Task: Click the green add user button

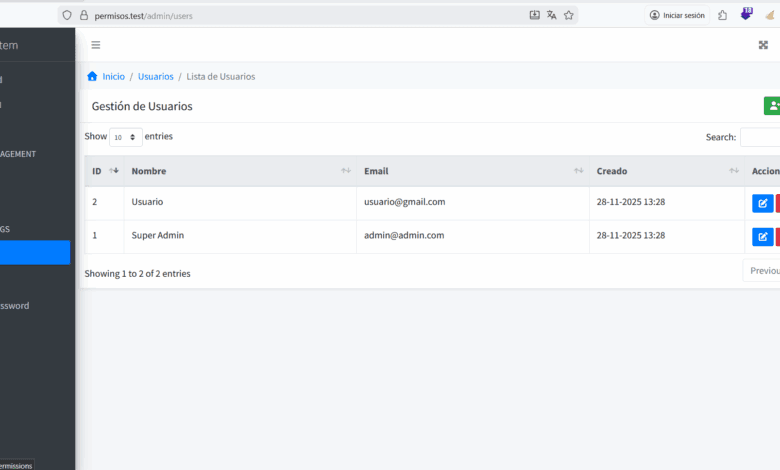Action: pyautogui.click(x=771, y=106)
